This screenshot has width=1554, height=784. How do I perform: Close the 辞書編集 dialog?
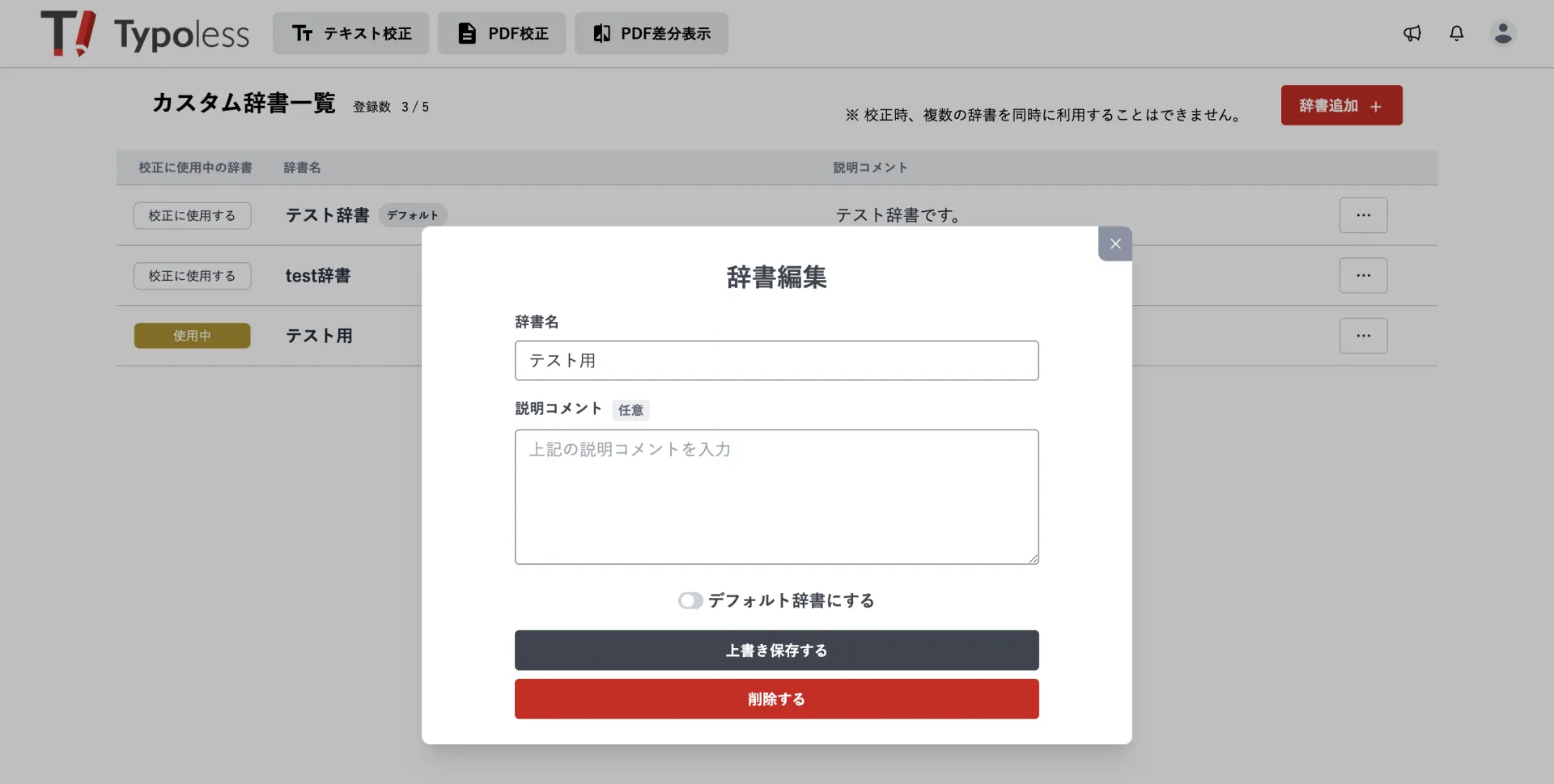point(1115,244)
